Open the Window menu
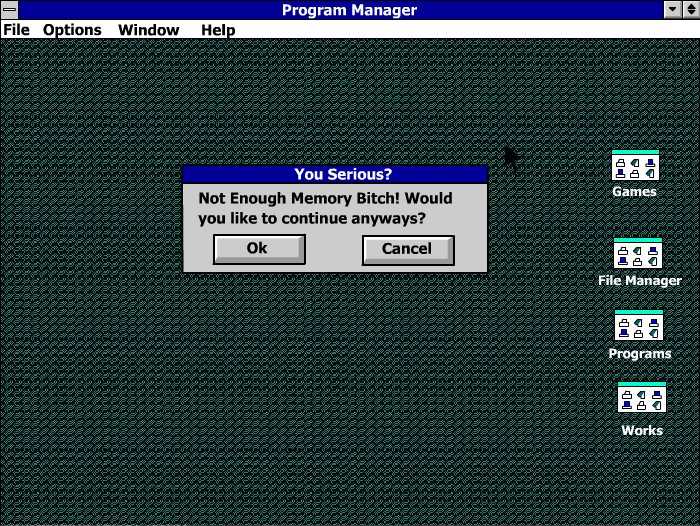This screenshot has width=700, height=526. 149,30
